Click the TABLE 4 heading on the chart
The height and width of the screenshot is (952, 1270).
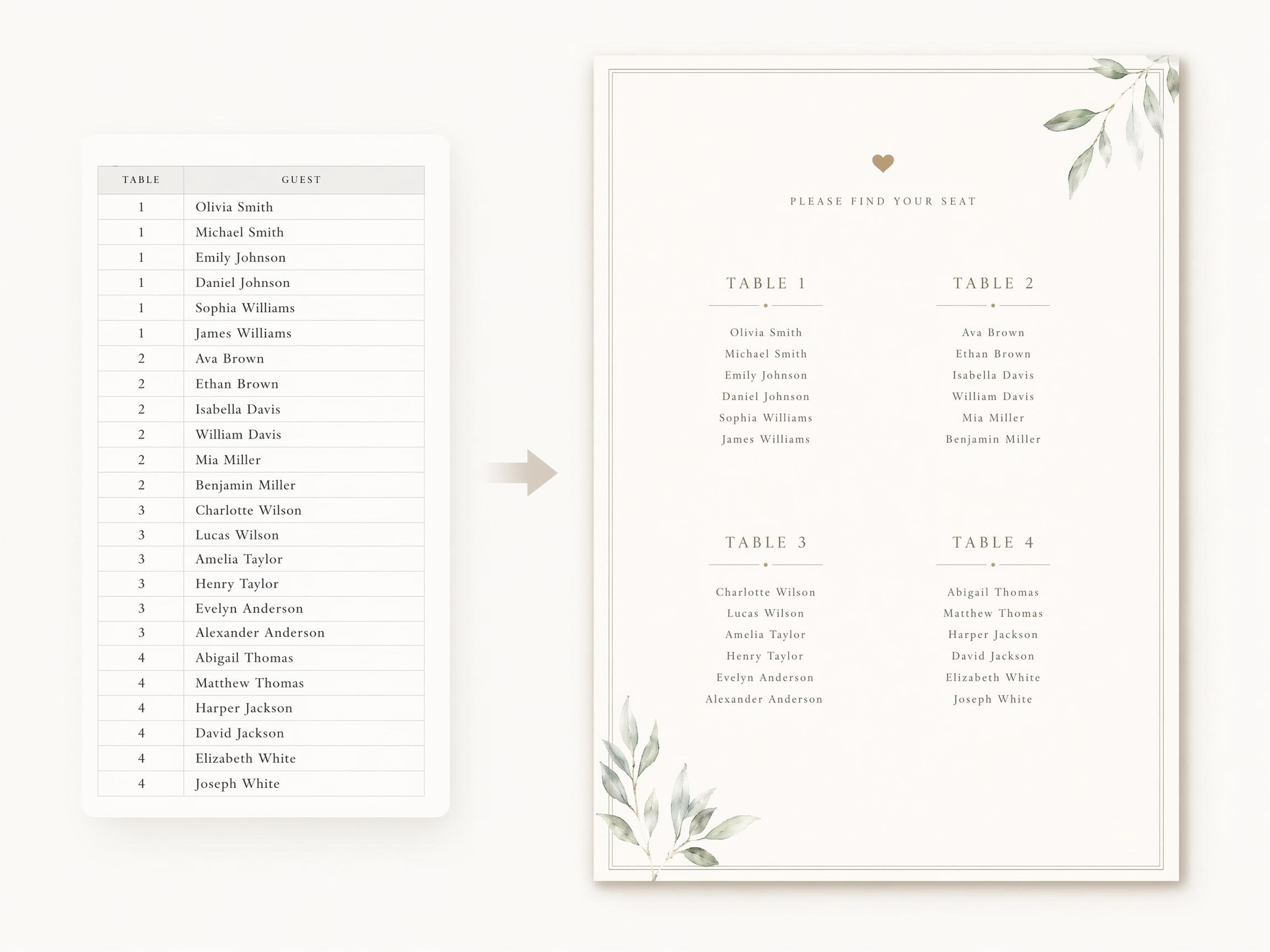pos(993,542)
